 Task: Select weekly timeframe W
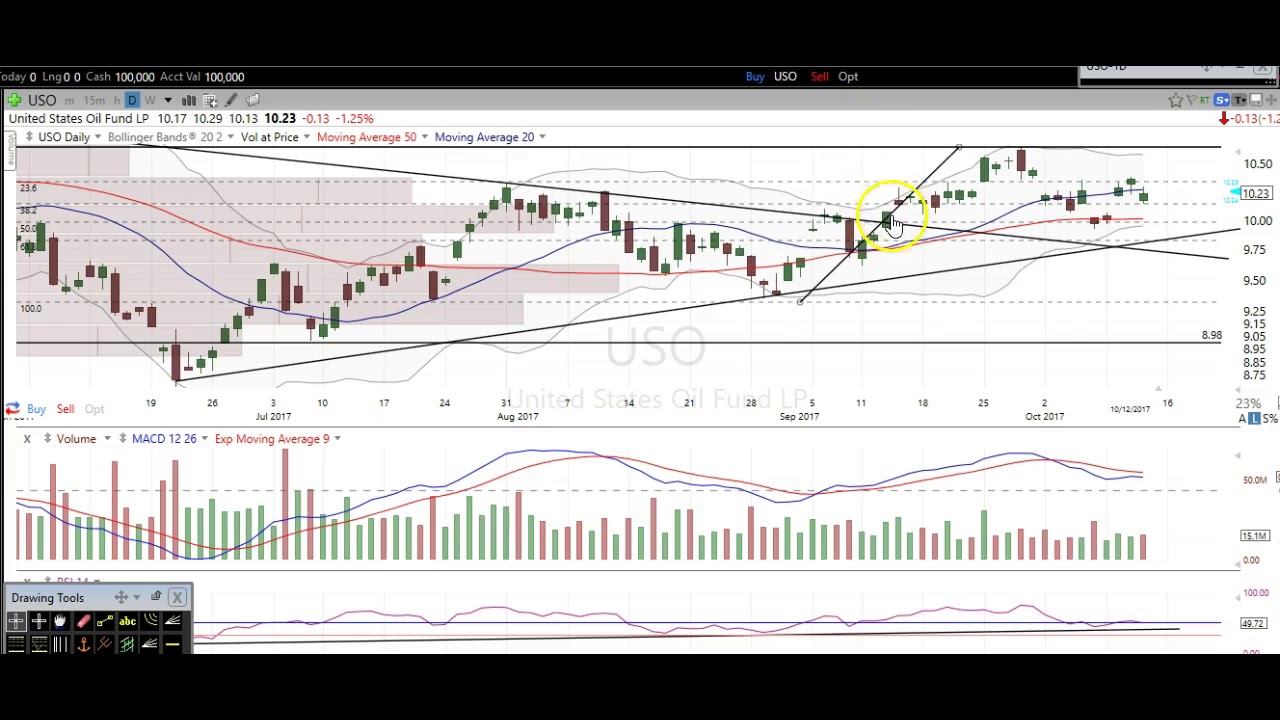click(150, 100)
